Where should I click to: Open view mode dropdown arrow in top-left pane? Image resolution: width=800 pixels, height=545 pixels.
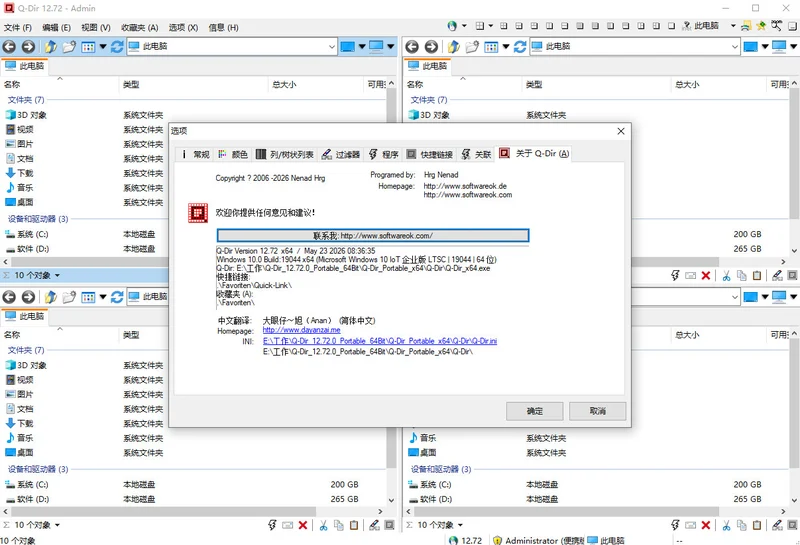(103, 47)
